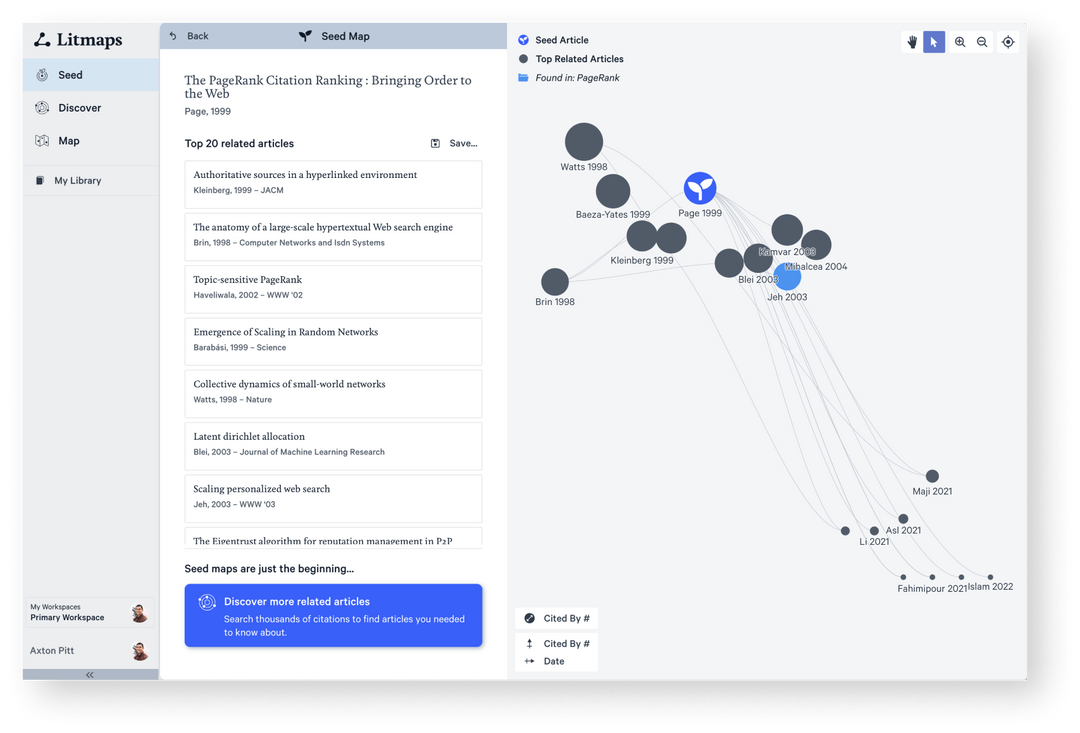
Task: Zoom in on the citation map
Action: [x=959, y=42]
